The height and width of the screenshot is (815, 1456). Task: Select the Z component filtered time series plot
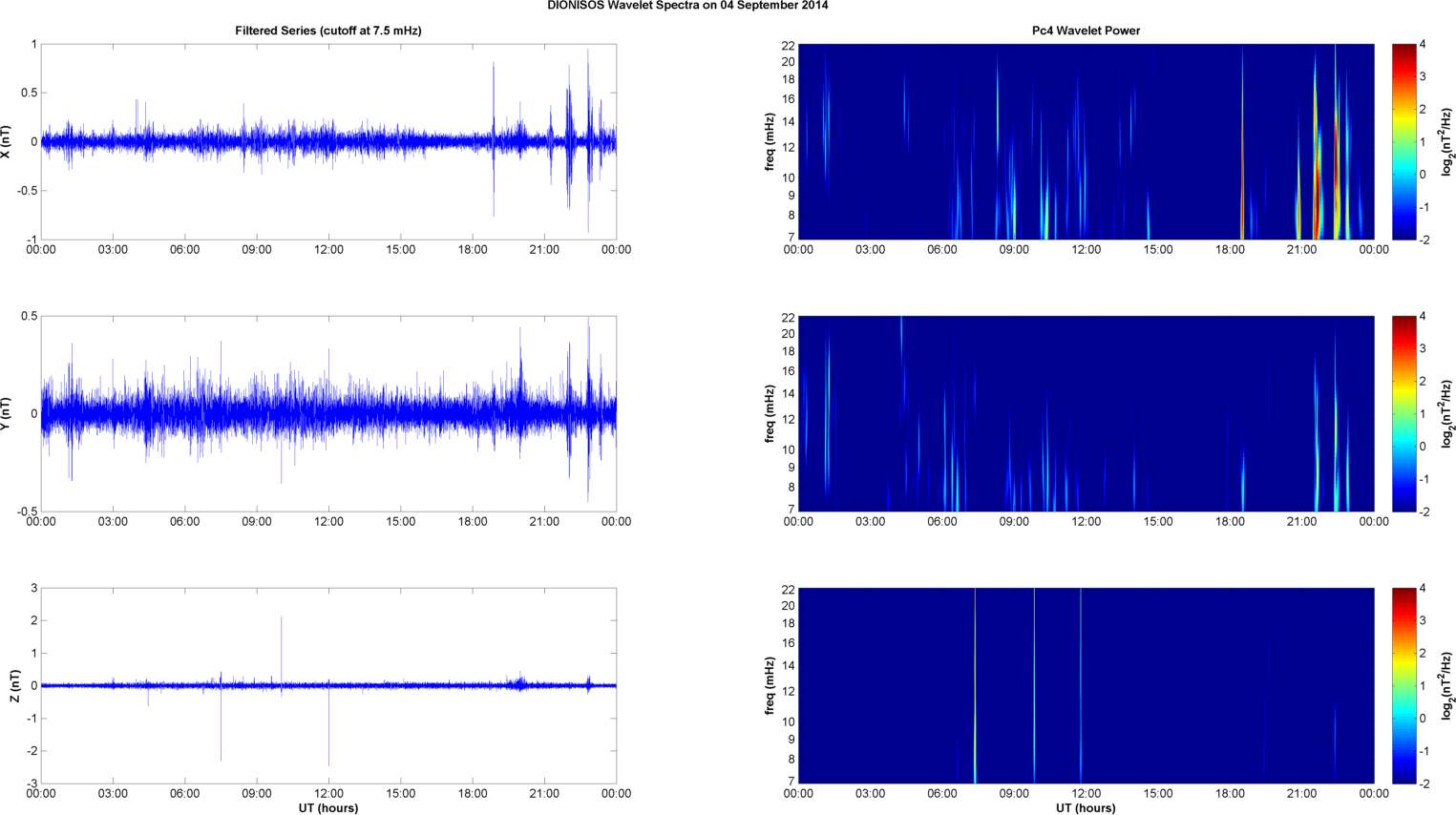point(328,685)
